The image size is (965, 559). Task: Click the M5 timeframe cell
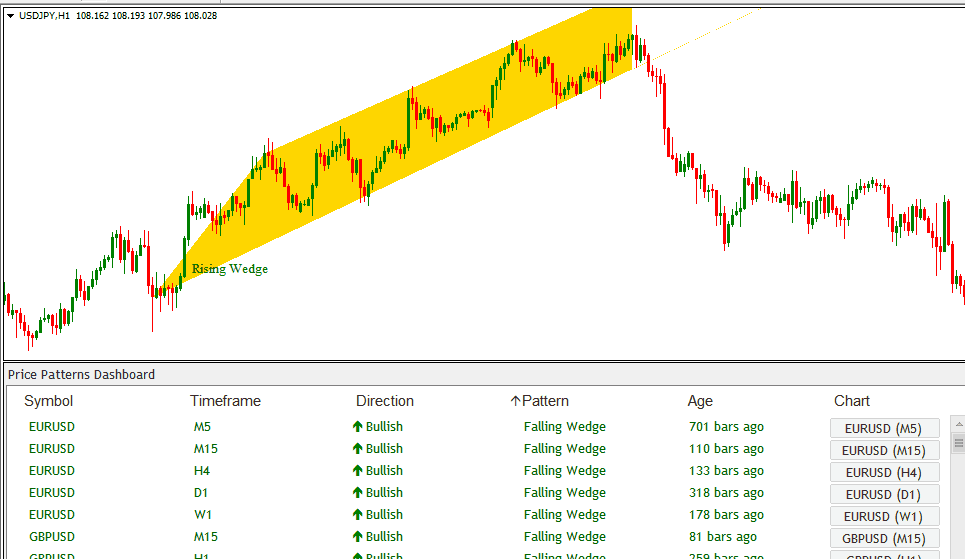pos(202,427)
